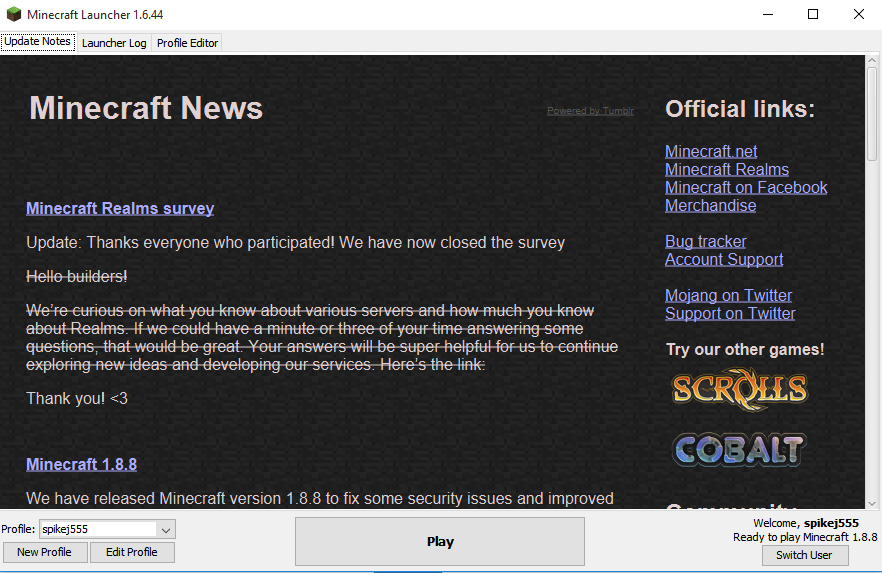This screenshot has height=573, width=882.
Task: Open the Merchandise link
Action: [710, 205]
